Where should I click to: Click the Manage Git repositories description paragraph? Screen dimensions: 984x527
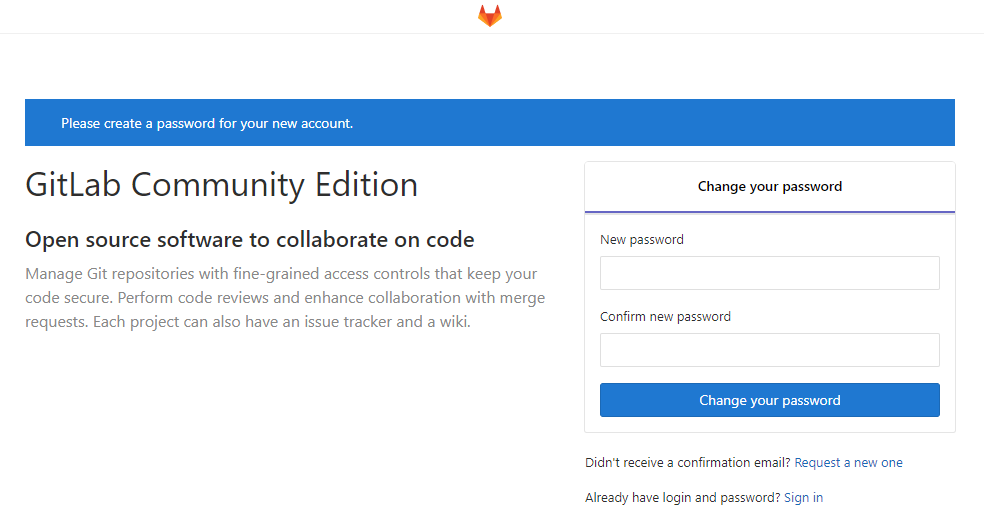coord(285,298)
